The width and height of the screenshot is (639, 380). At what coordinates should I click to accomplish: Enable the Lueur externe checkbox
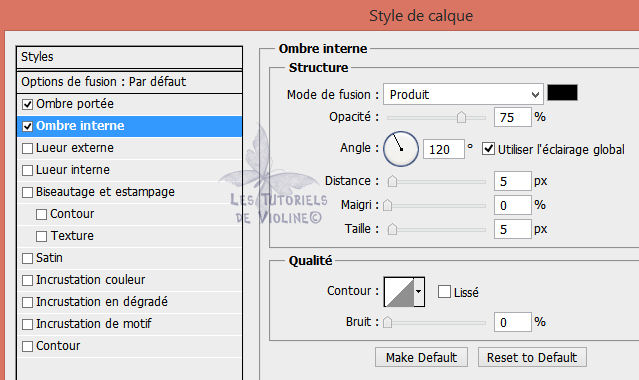[27, 148]
